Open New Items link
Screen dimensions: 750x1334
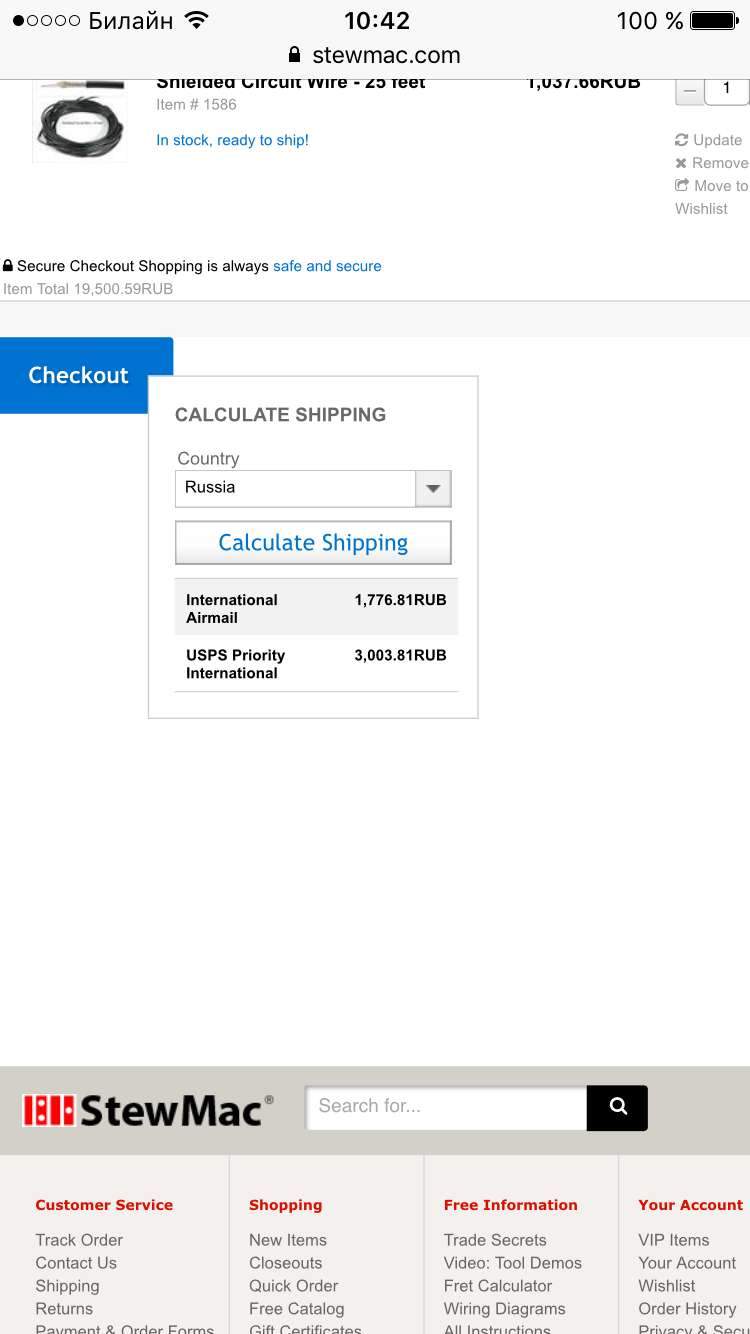coord(288,1240)
